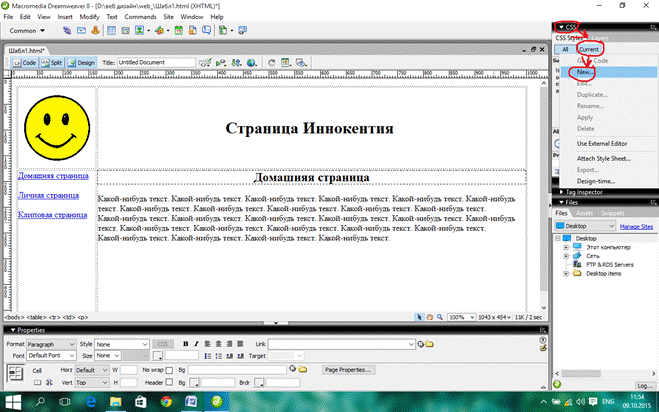
Task: Click the smiley face image
Action: (57, 127)
